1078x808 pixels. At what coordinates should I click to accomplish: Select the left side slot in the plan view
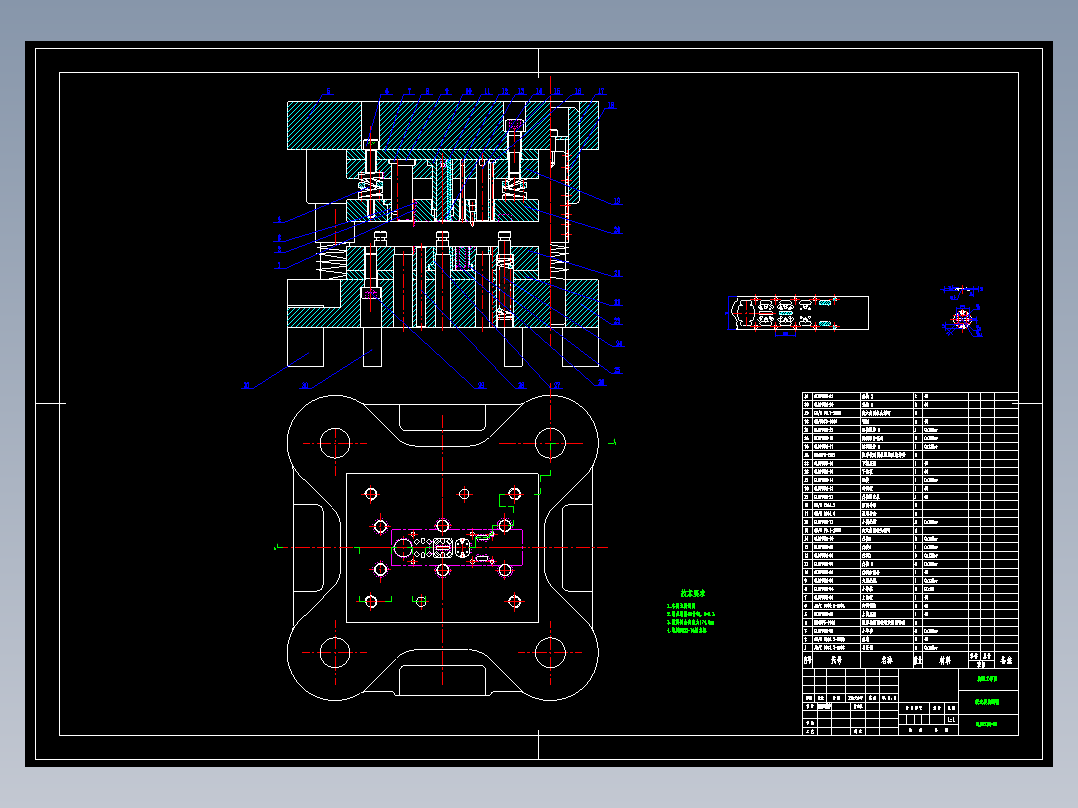(x=309, y=547)
